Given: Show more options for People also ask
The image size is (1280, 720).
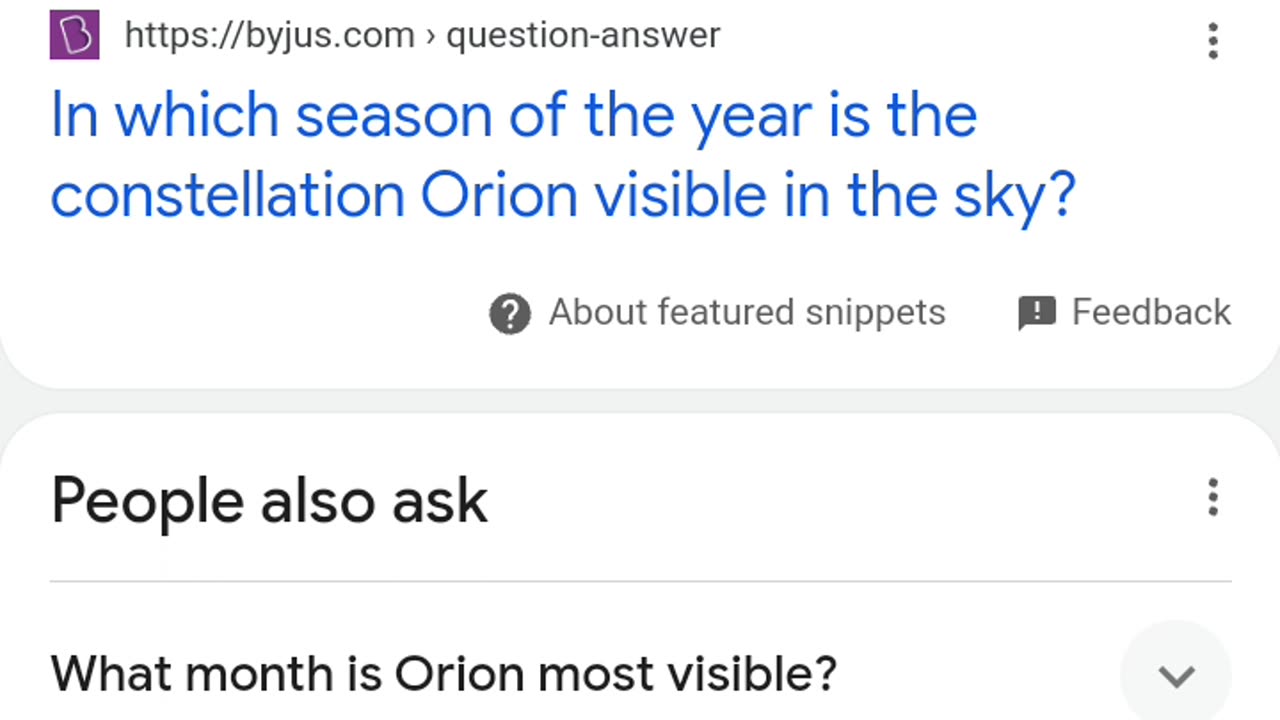Looking at the screenshot, I should pyautogui.click(x=1212, y=497).
